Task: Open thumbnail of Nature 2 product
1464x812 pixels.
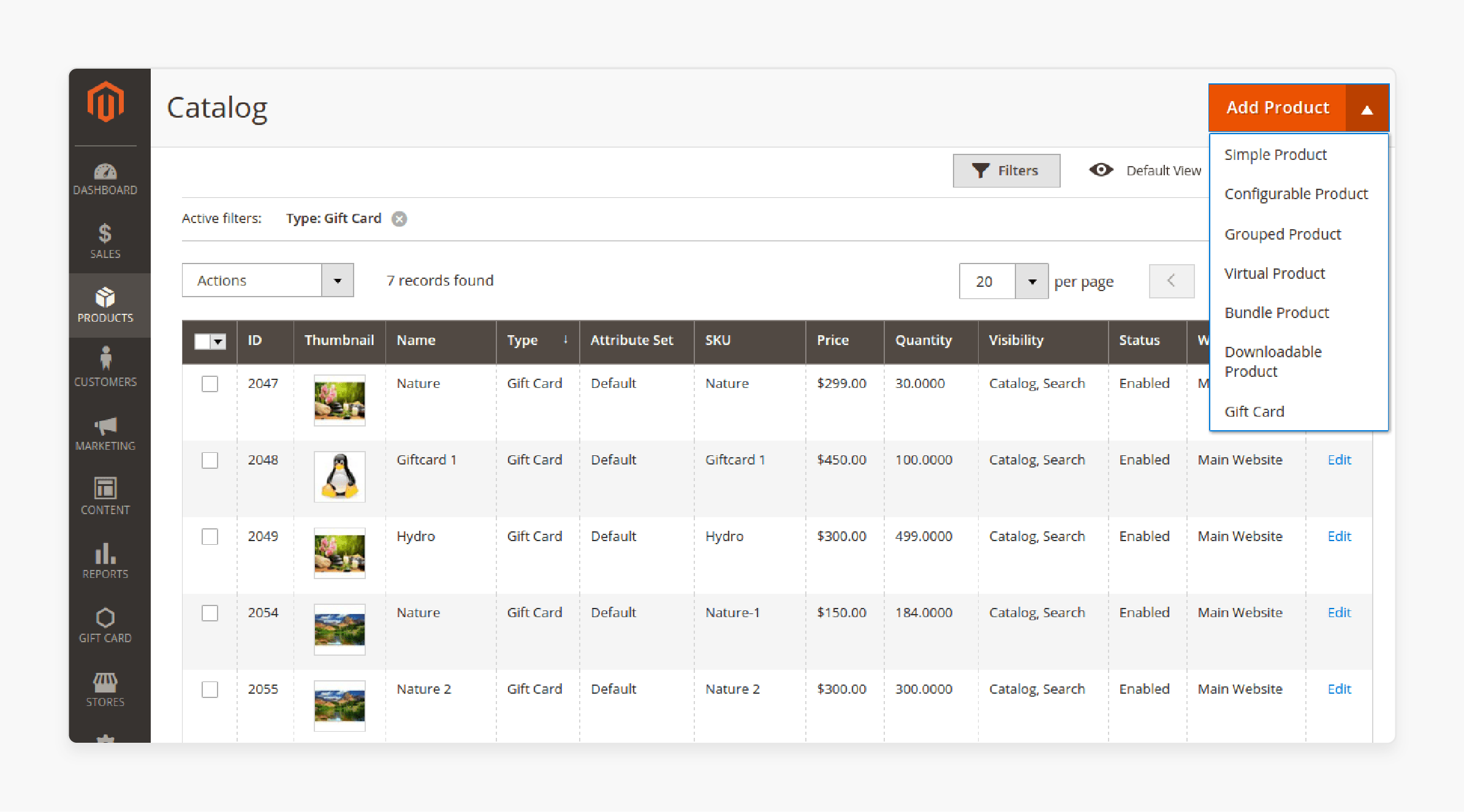Action: 339,706
